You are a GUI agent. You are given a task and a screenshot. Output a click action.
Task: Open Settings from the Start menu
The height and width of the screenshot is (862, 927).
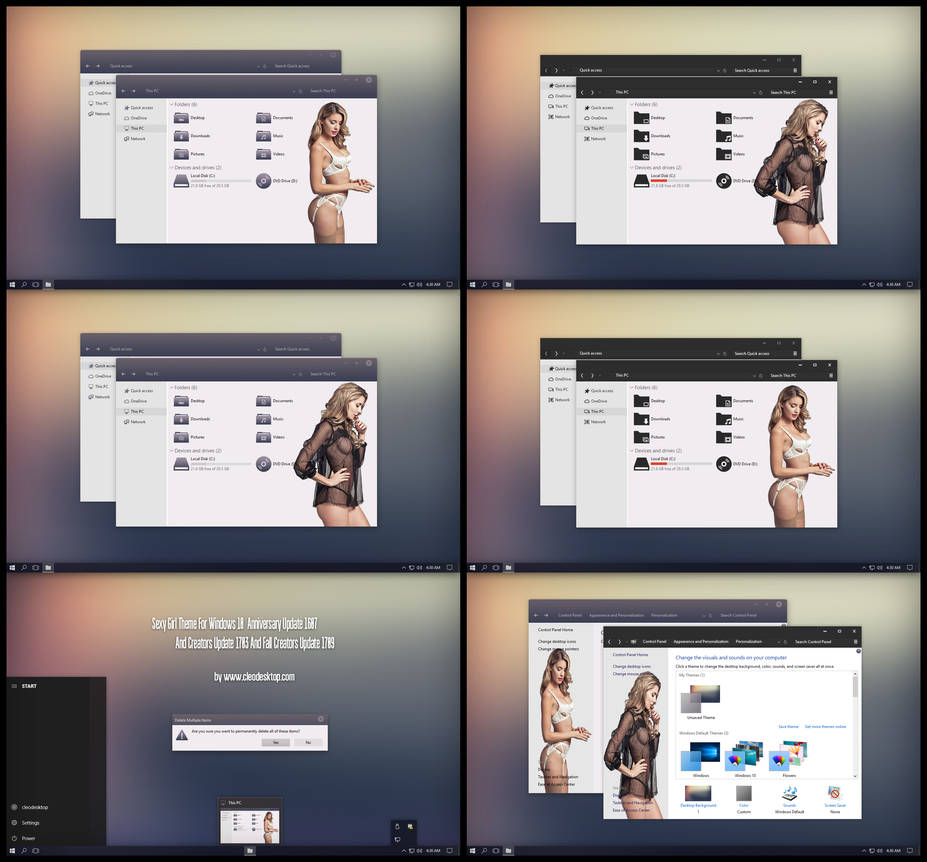25,823
